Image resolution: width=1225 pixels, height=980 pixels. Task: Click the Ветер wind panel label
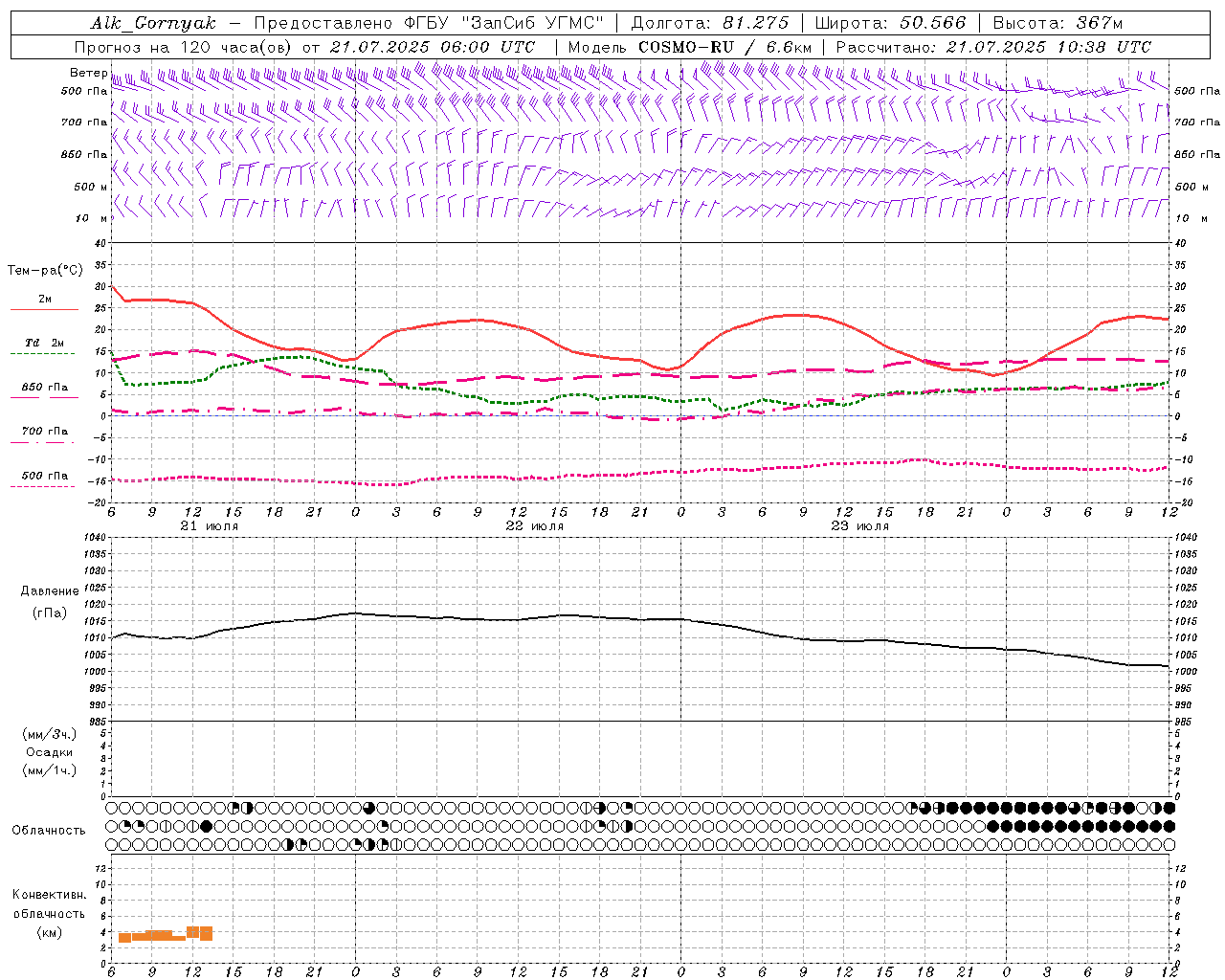coord(88,73)
